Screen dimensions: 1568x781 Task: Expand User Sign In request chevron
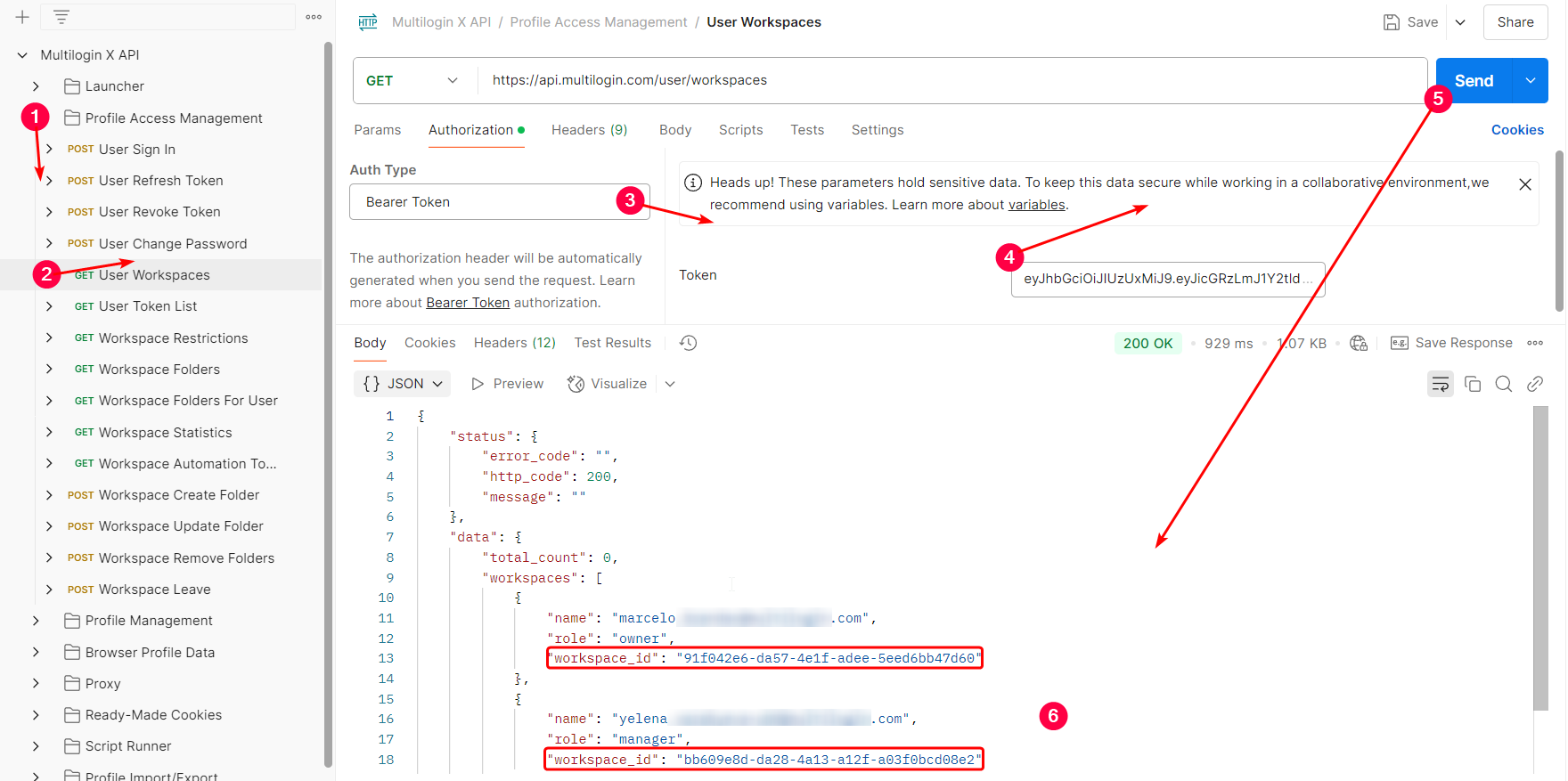point(49,150)
